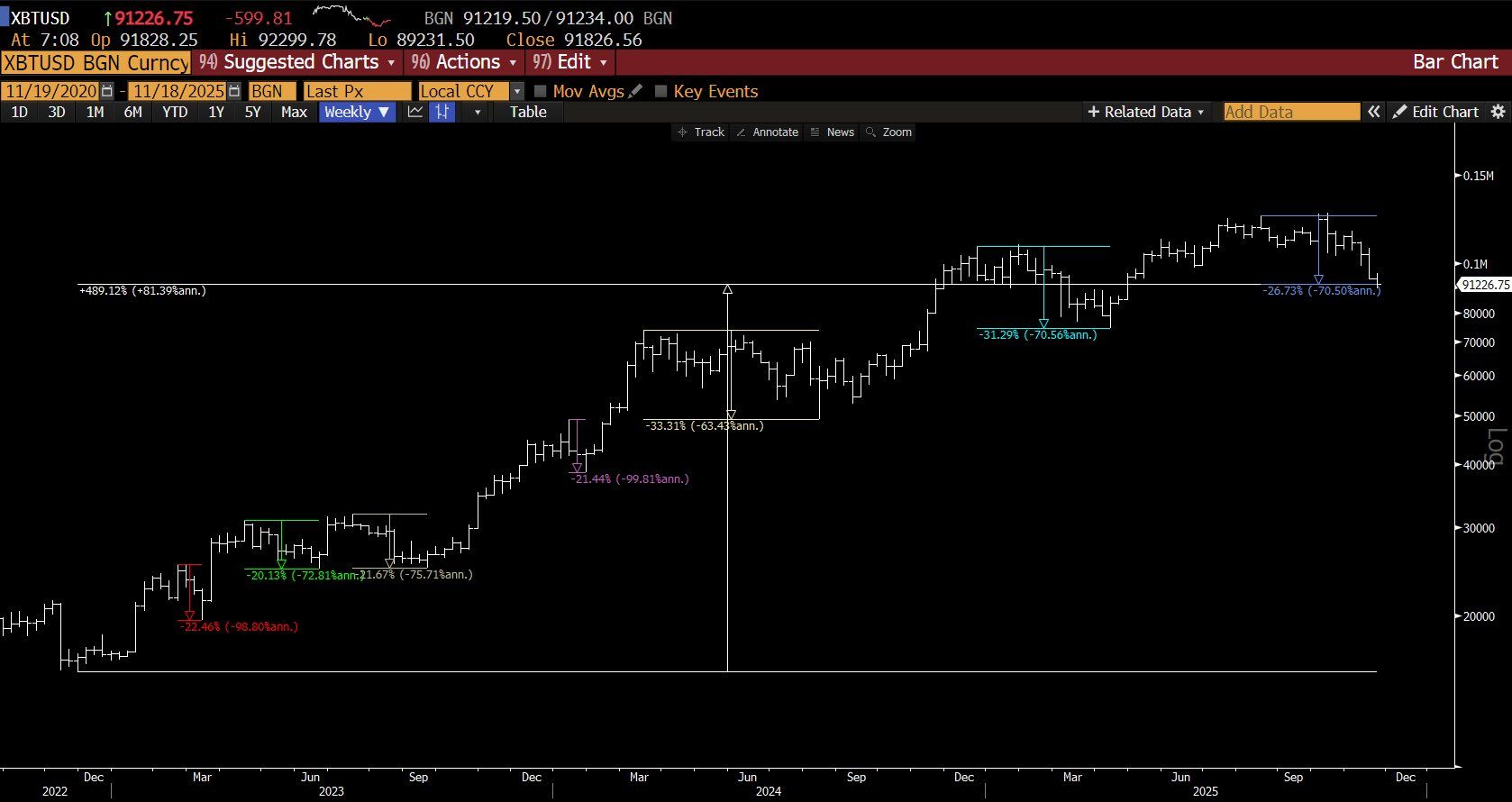Screen dimensions: 1512x802
Task: Click the Edit Chart button
Action: 1435,112
